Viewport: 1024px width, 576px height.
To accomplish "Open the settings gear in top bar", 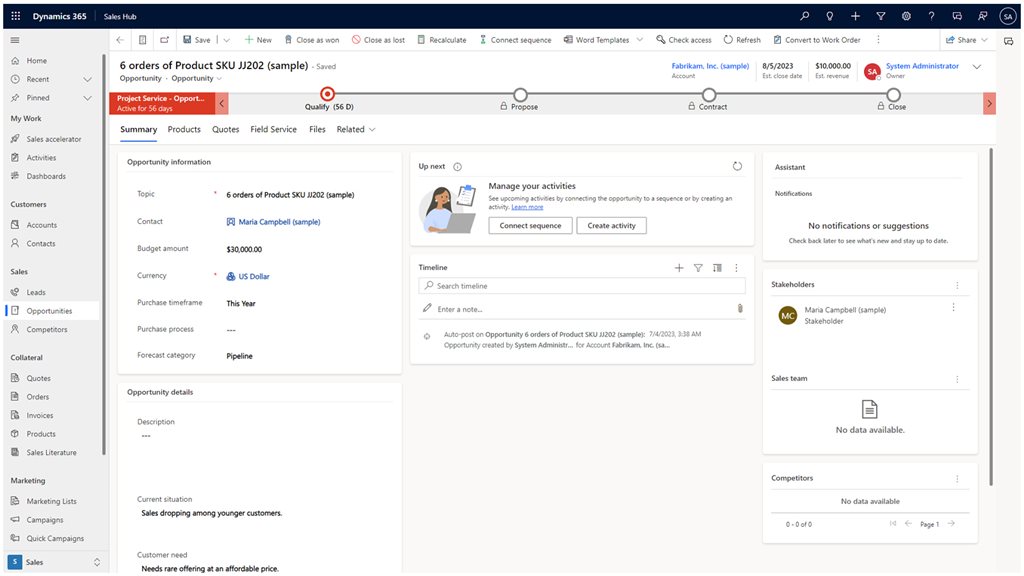I will (906, 16).
